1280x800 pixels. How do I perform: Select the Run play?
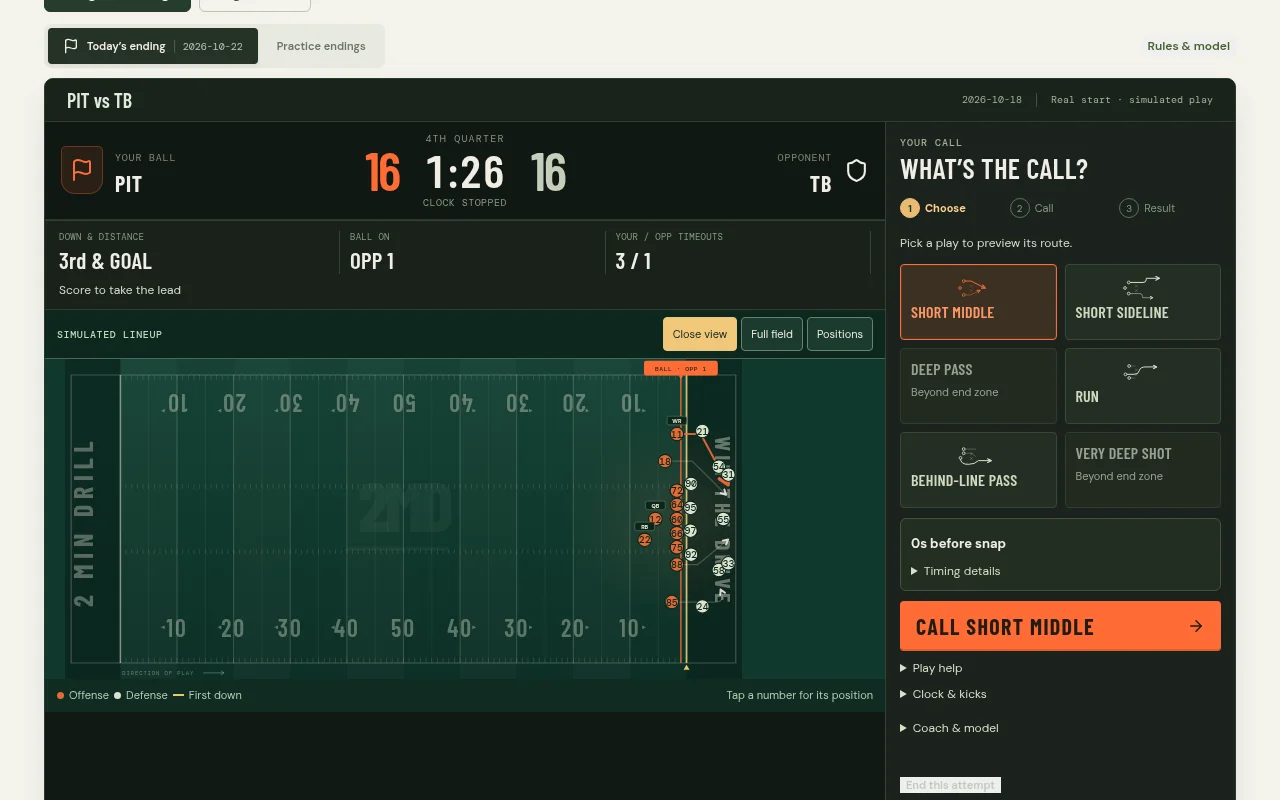(1143, 386)
